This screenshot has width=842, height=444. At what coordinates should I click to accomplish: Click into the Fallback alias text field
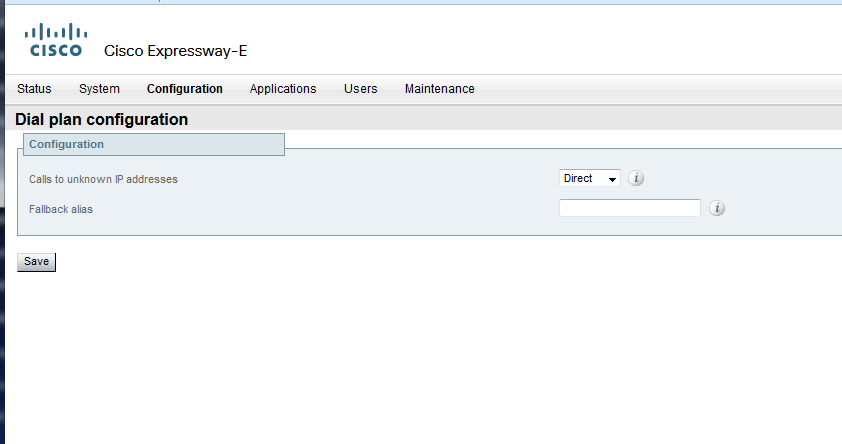tap(630, 208)
